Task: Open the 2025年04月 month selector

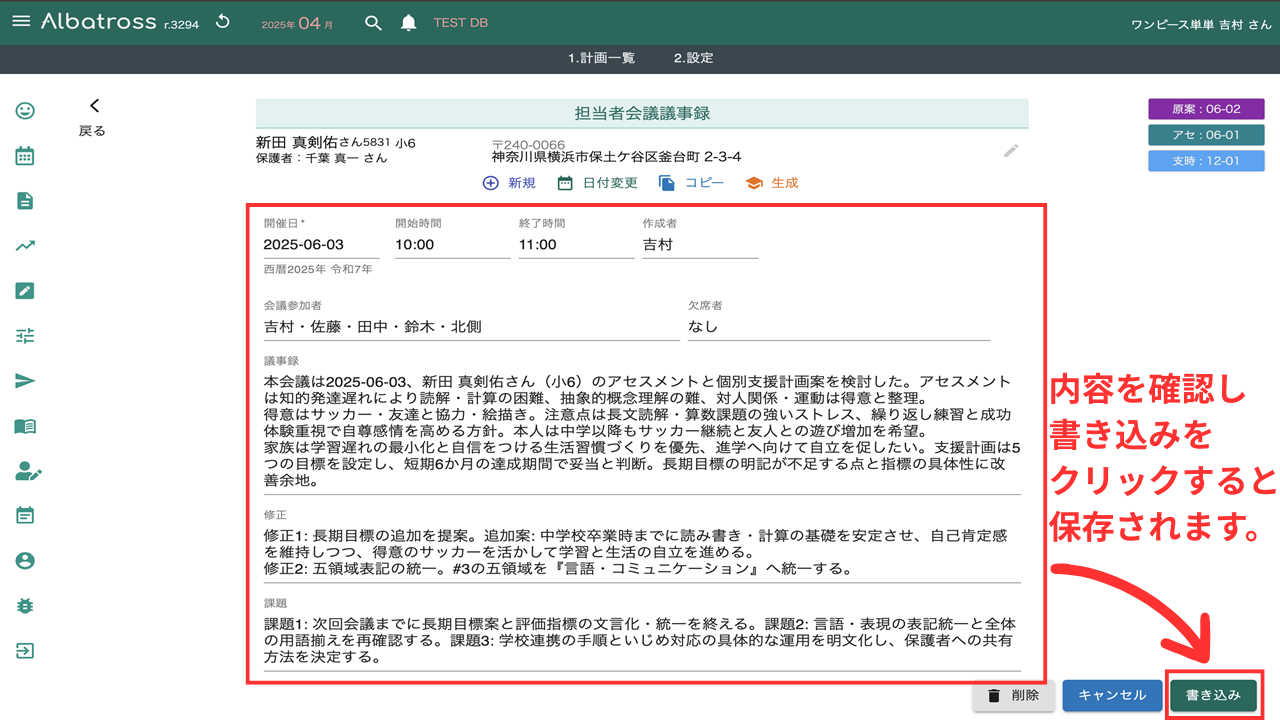Action: pos(297,23)
